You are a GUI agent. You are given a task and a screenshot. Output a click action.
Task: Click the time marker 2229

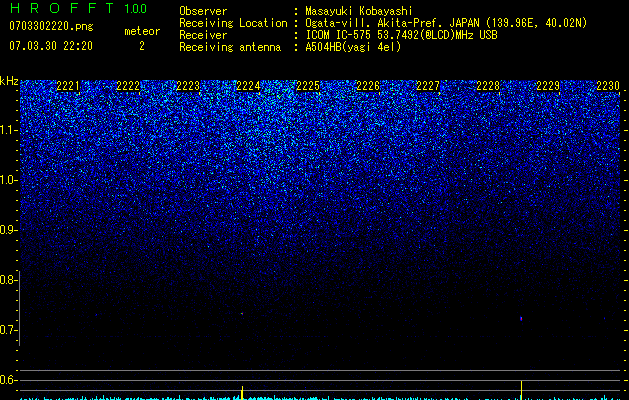(x=548, y=86)
